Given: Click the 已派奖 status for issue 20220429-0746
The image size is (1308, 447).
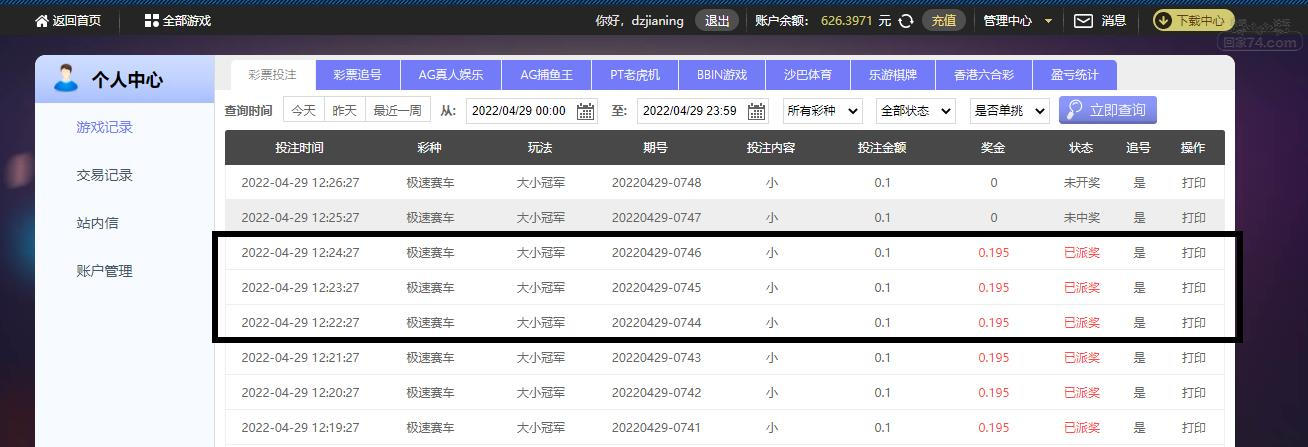Looking at the screenshot, I should pos(1082,253).
